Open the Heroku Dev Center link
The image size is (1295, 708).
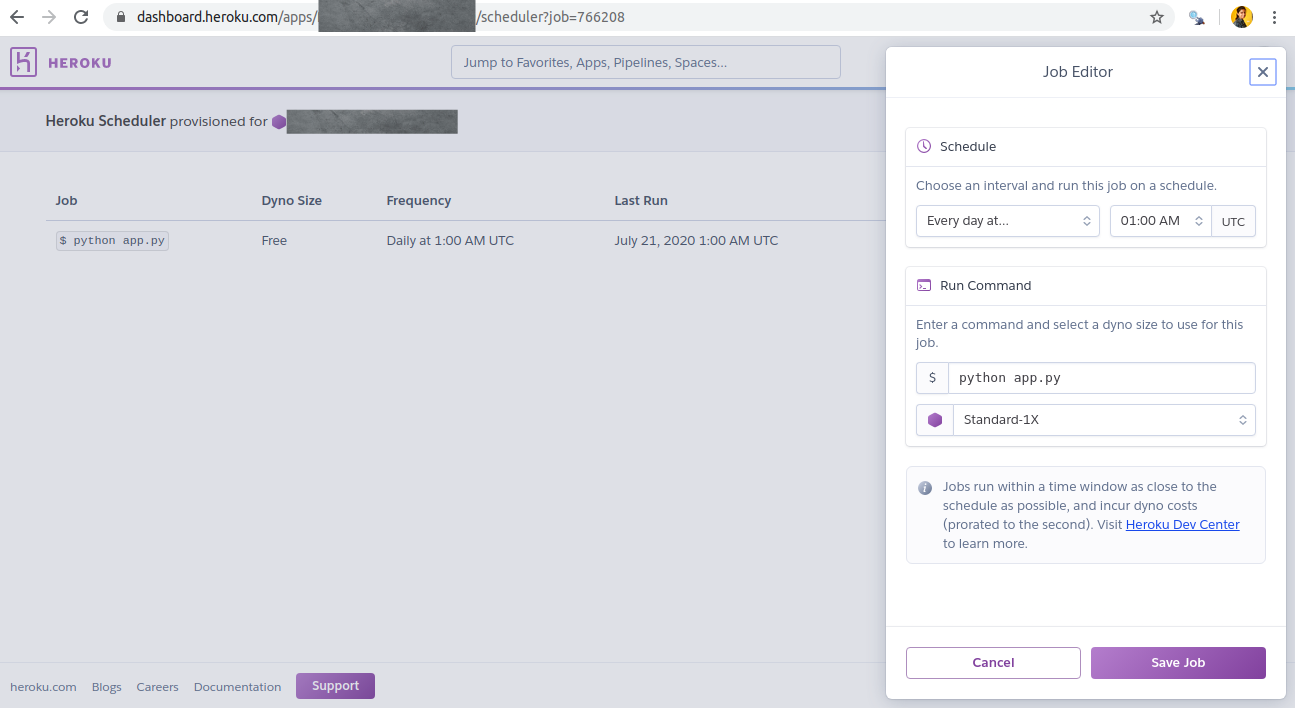pos(1182,525)
